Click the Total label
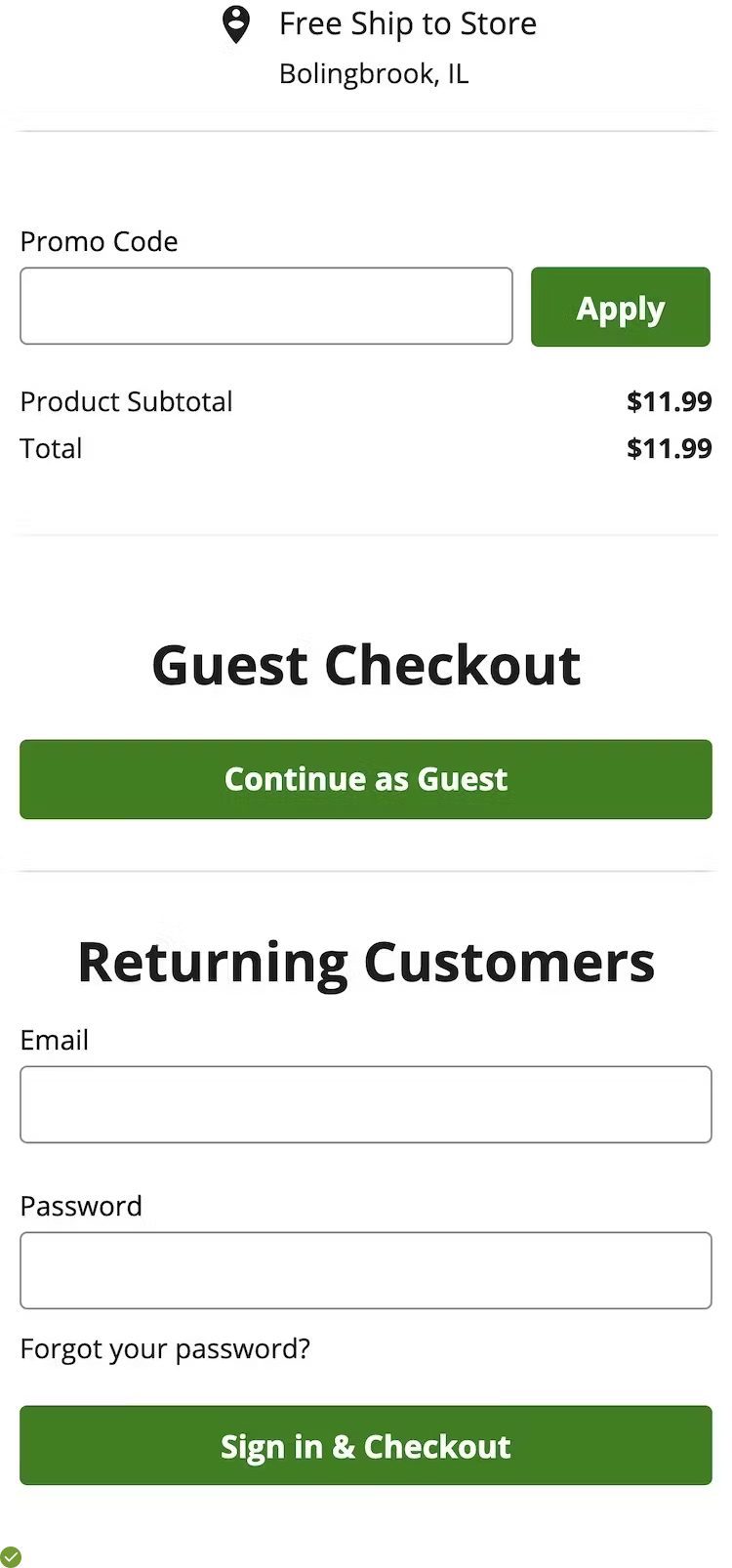 pos(51,448)
